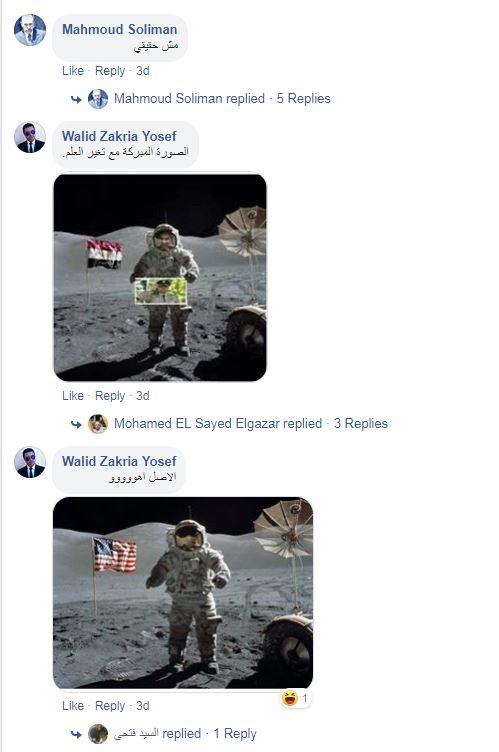Like the American flag moon photo comment
Image resolution: width=499 pixels, height=752 pixels.
point(73,706)
